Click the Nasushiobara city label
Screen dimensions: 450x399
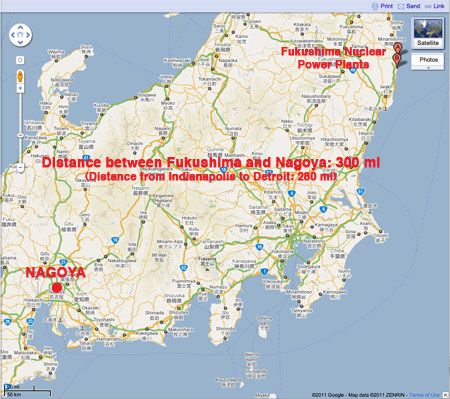(x=316, y=98)
